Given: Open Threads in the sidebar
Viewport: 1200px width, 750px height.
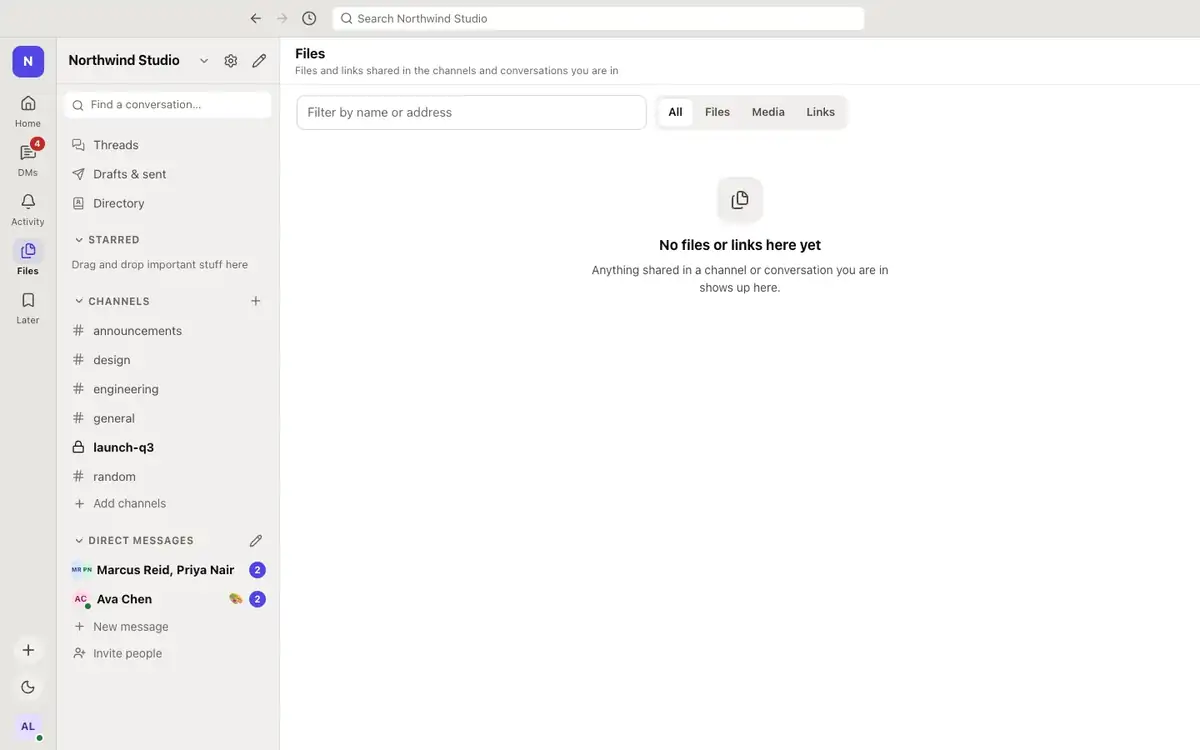Looking at the screenshot, I should pos(168,145).
